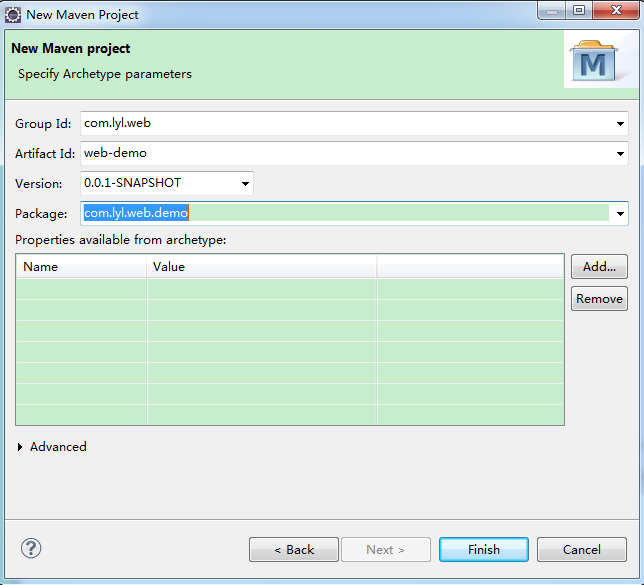This screenshot has width=644, height=585.
Task: Click the help question mark icon
Action: [31, 548]
